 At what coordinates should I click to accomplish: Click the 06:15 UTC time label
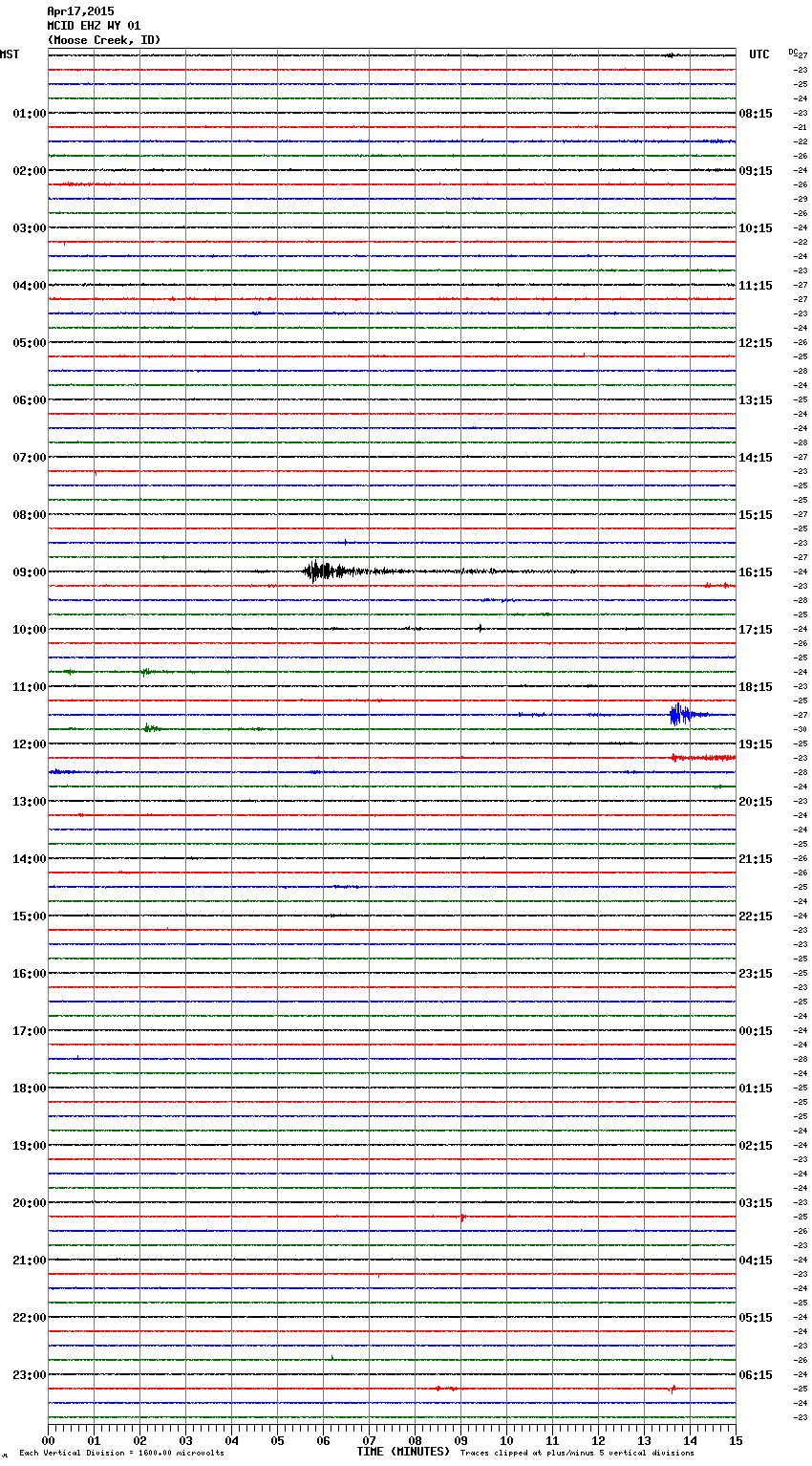(x=756, y=1375)
